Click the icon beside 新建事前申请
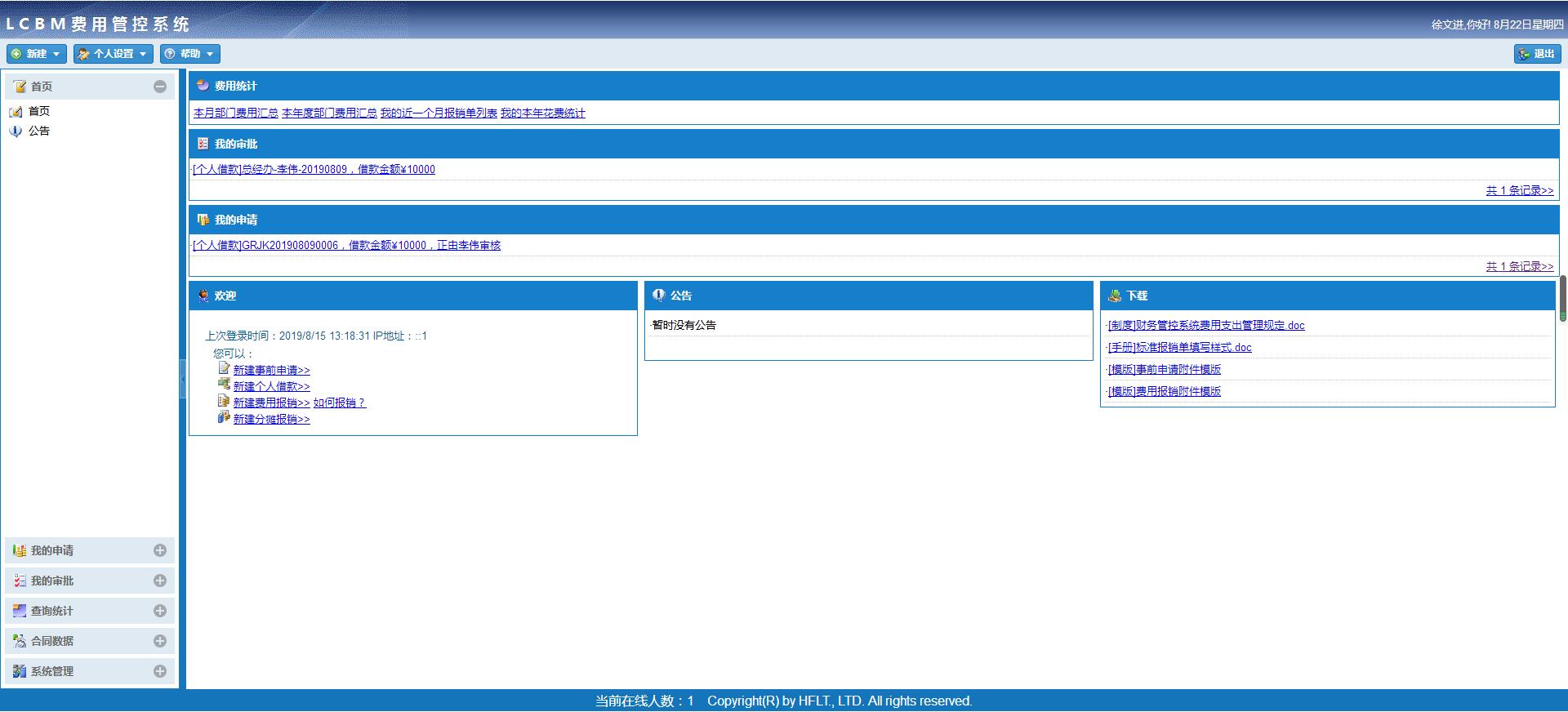 224,369
